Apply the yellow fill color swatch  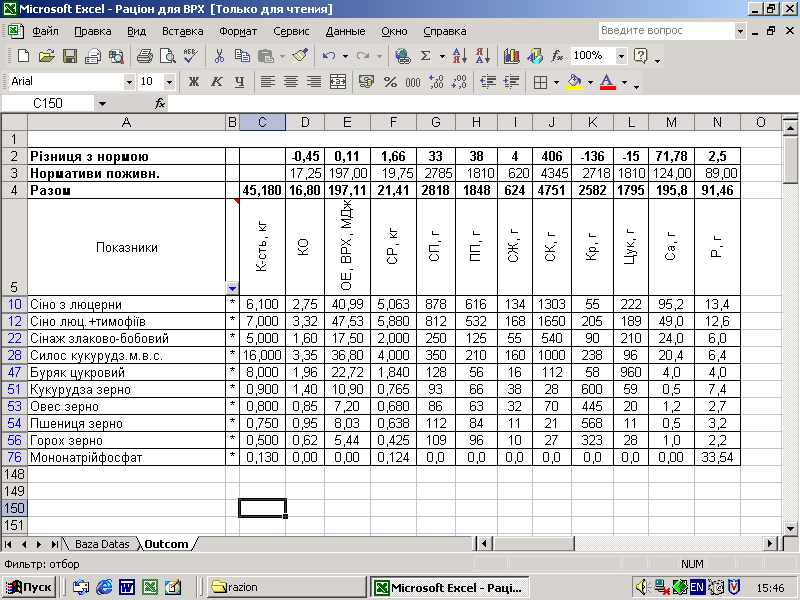click(573, 81)
